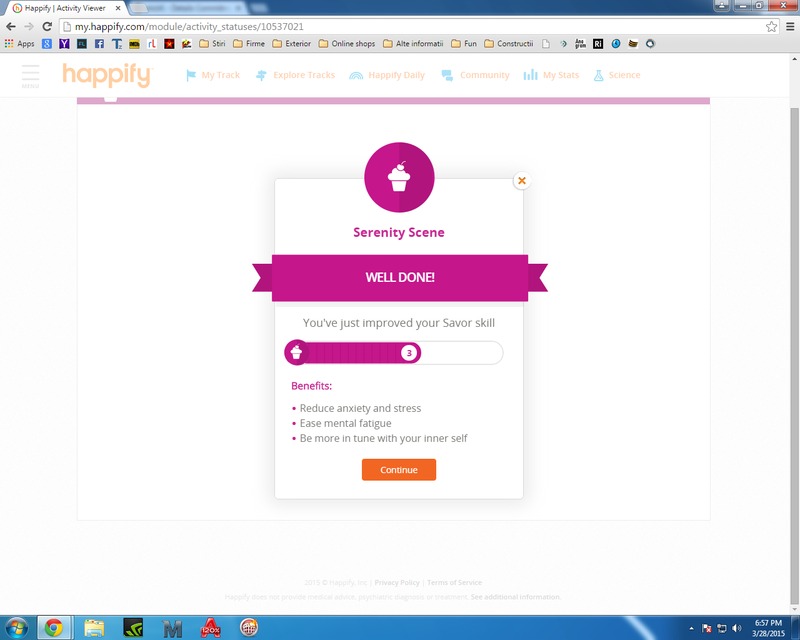
Task: Open the Yahoo bookmark icon
Action: tap(64, 44)
